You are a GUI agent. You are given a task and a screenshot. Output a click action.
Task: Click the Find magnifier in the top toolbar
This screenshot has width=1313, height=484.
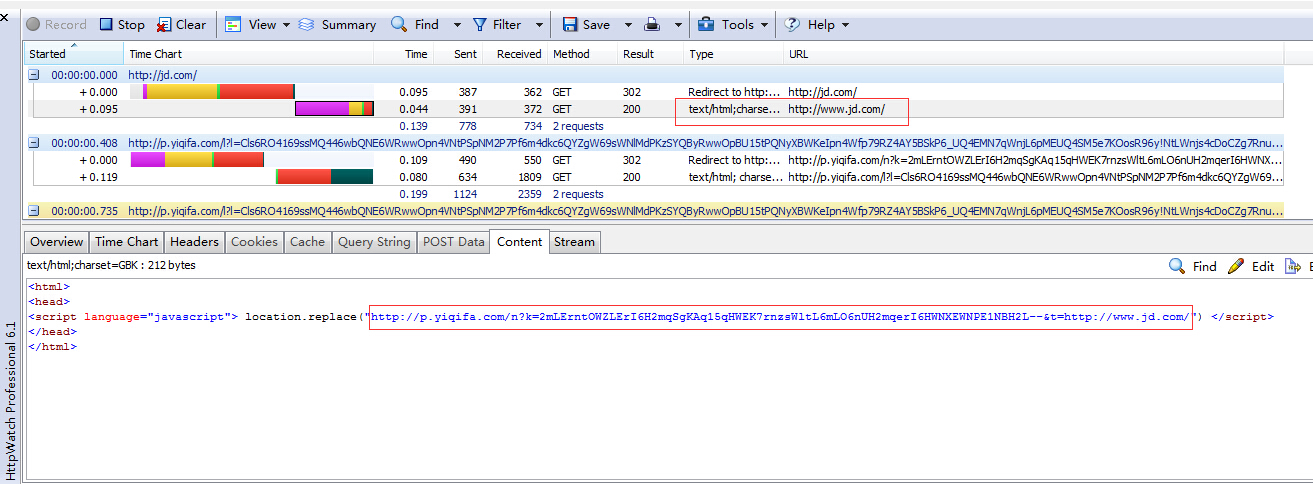[398, 24]
